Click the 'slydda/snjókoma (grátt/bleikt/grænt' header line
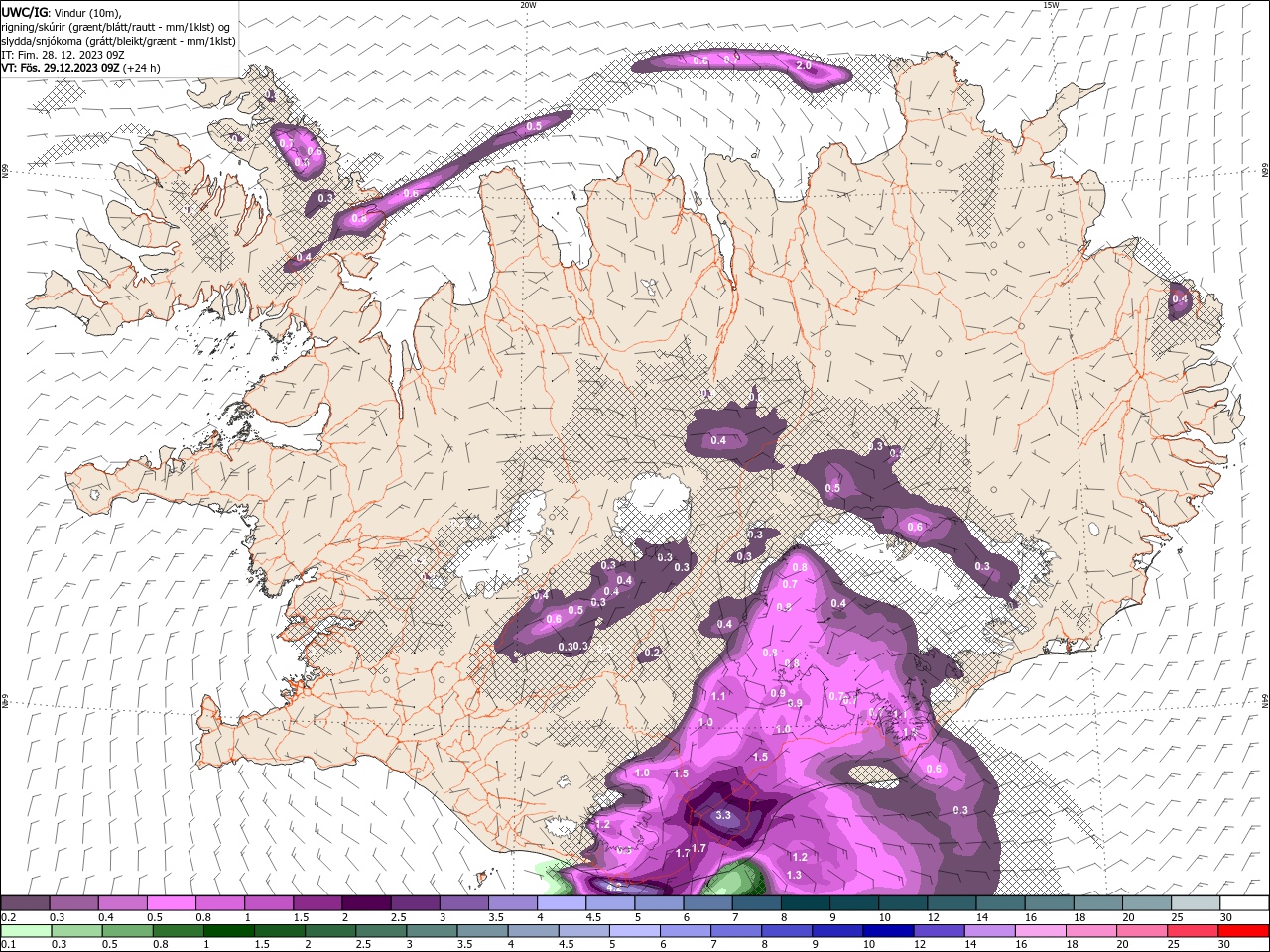 pyautogui.click(x=118, y=41)
